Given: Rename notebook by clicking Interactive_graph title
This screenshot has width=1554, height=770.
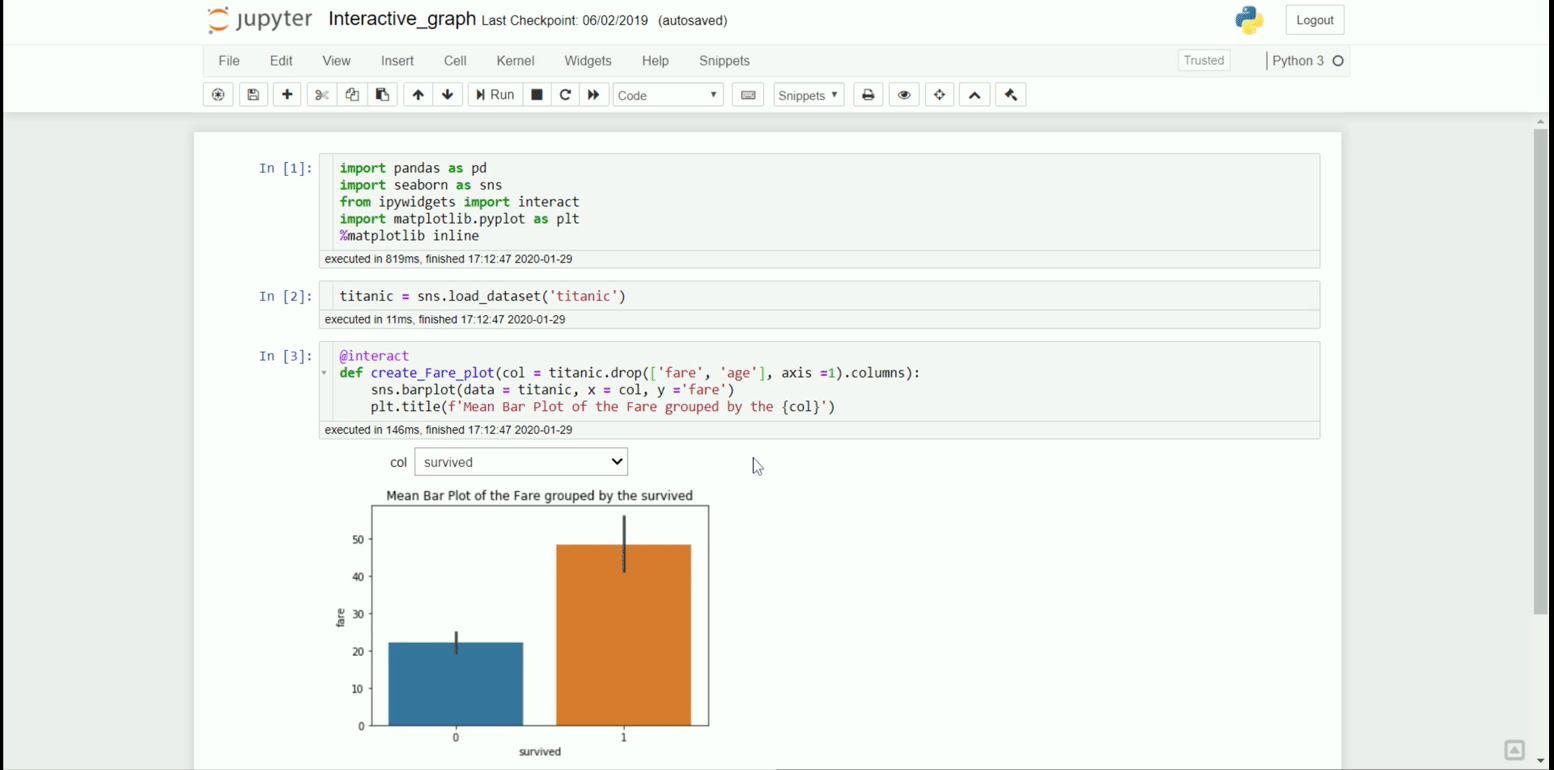Looking at the screenshot, I should pyautogui.click(x=402, y=18).
